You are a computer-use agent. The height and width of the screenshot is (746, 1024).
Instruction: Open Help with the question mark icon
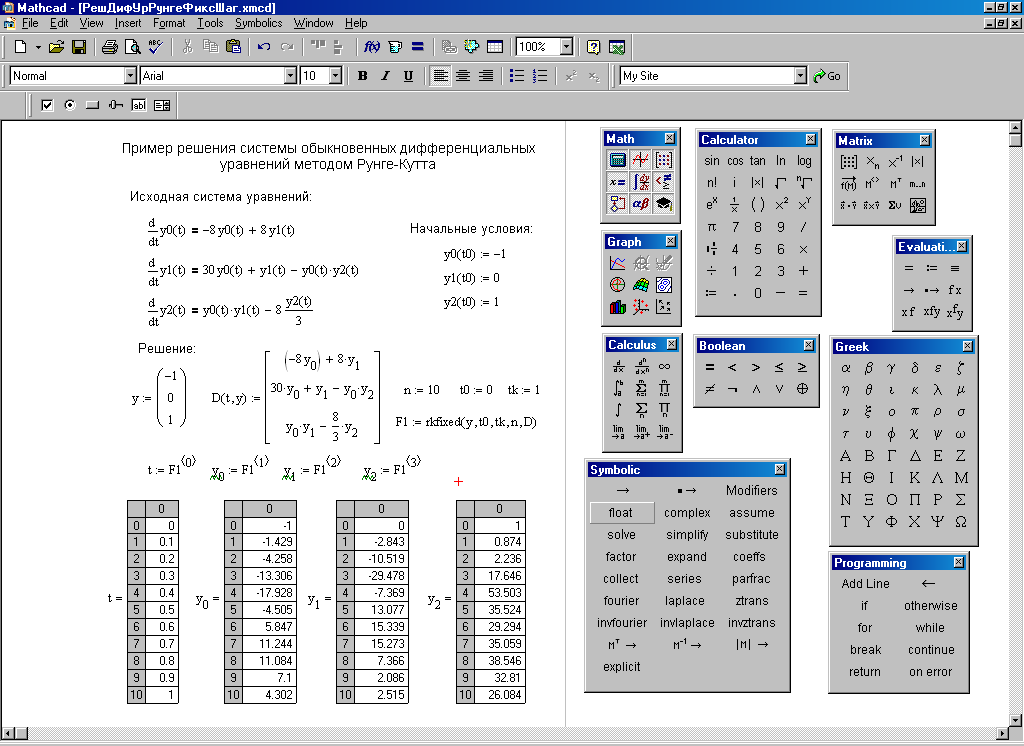[x=593, y=47]
